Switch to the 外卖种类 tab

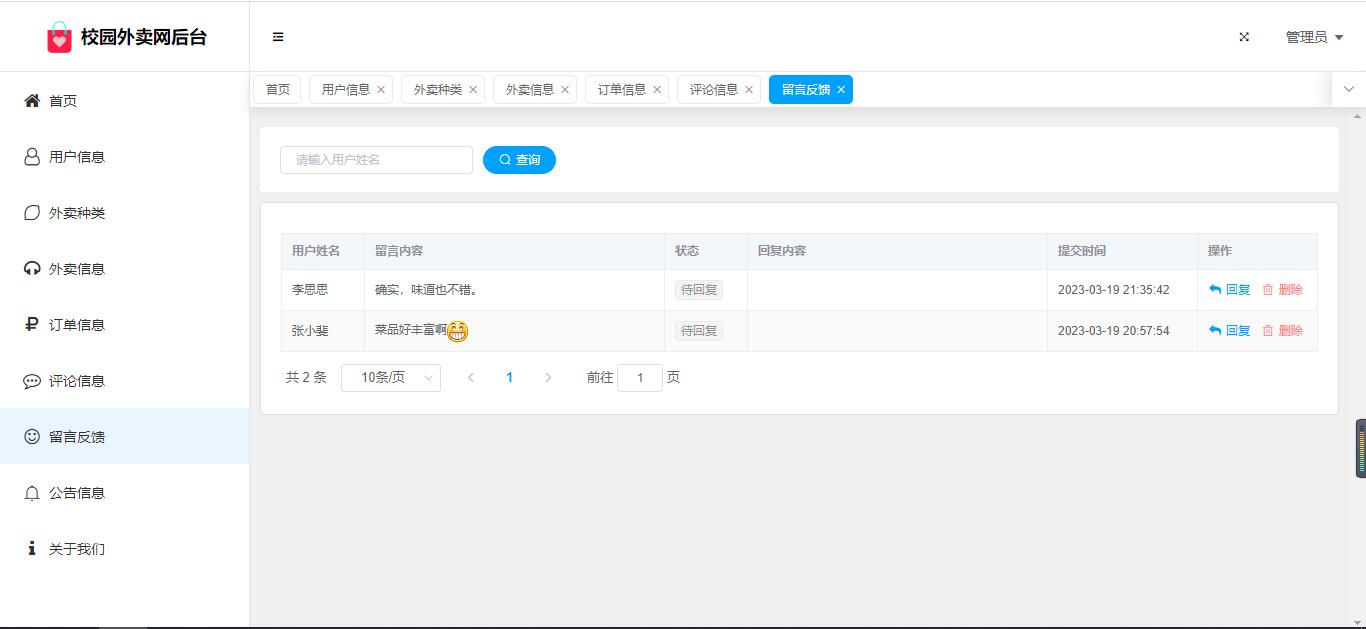coord(437,90)
